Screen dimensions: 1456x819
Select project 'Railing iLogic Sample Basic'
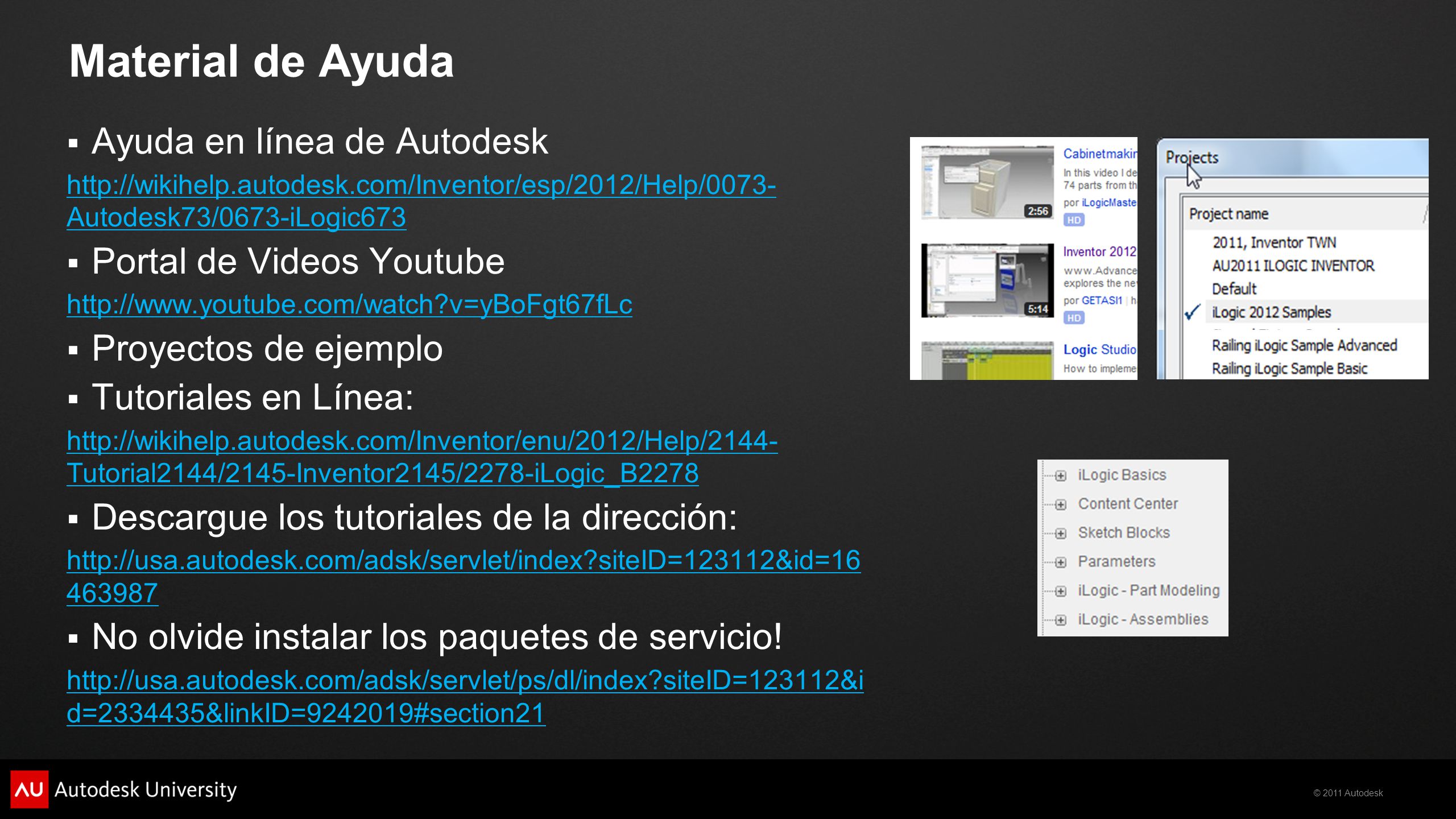click(1289, 369)
